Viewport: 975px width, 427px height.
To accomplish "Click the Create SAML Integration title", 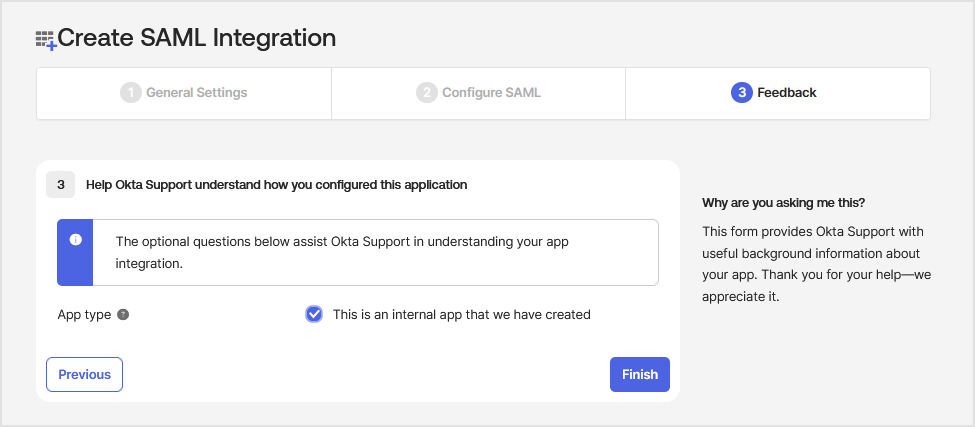I will (x=196, y=39).
